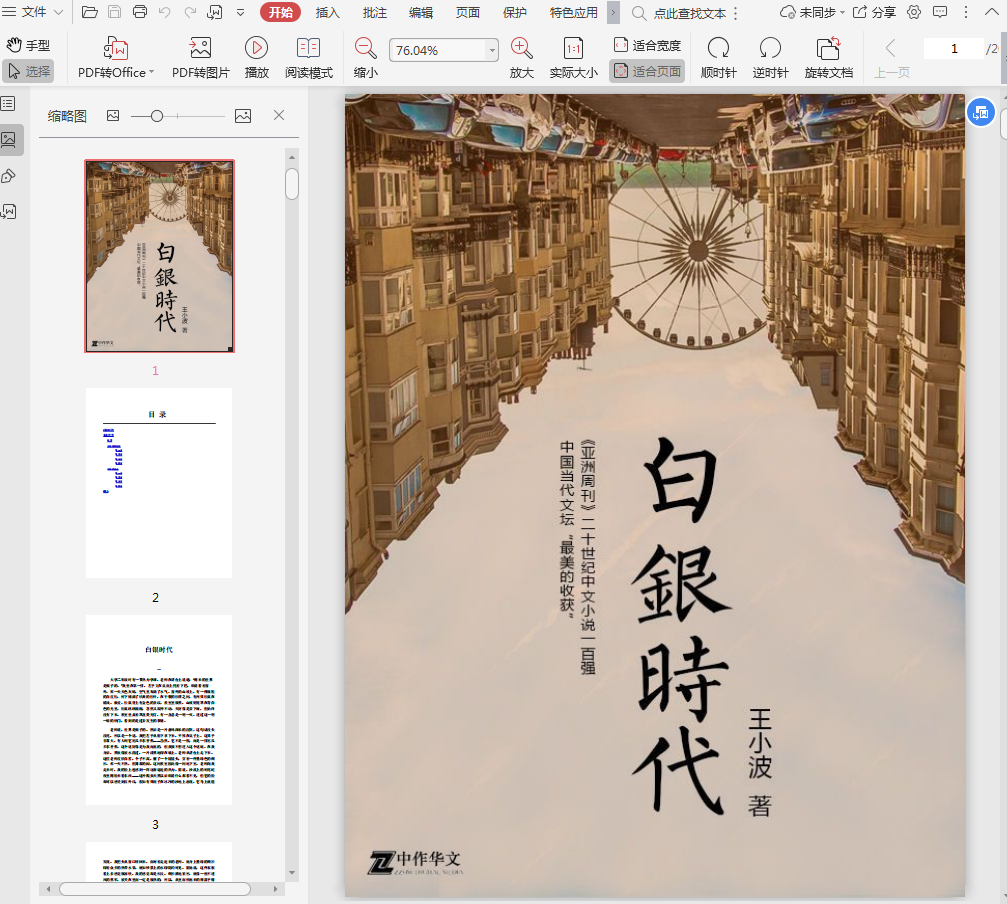This screenshot has width=1007, height=904.
Task: Switch to the 插入 tab
Action: pyautogui.click(x=327, y=13)
